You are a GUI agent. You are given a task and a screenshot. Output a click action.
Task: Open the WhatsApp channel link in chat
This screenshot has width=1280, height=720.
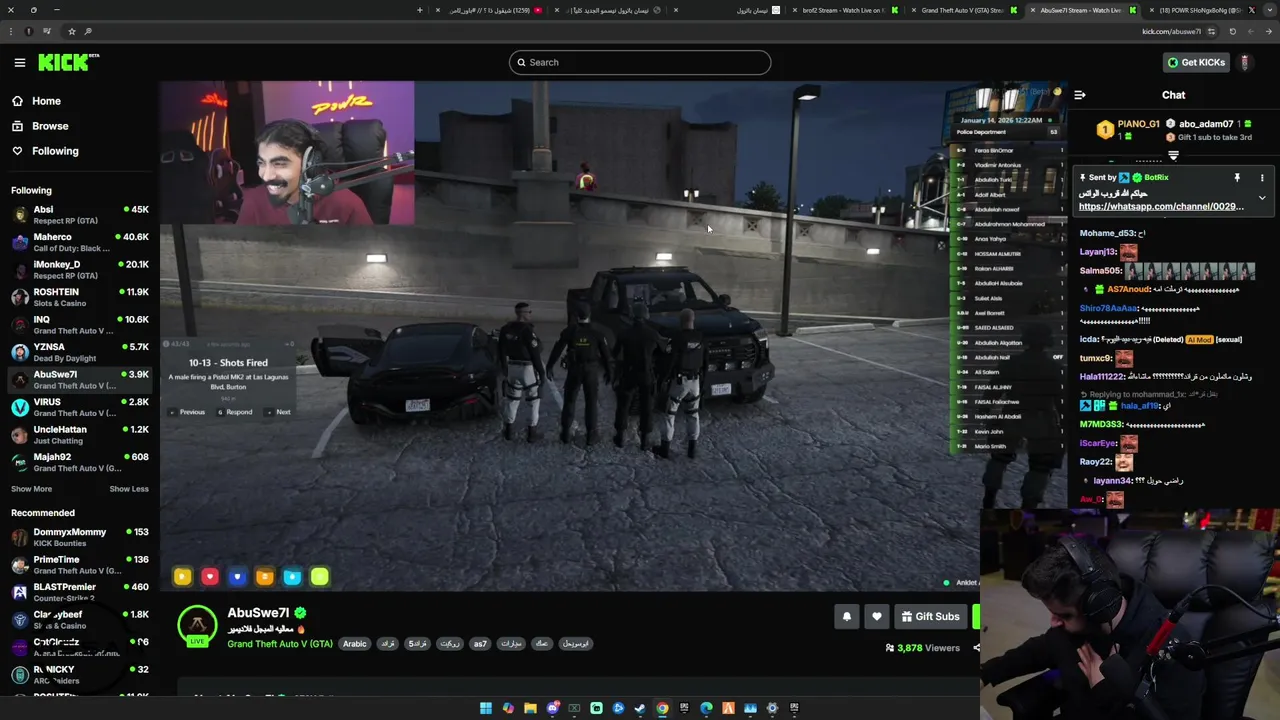[1161, 206]
